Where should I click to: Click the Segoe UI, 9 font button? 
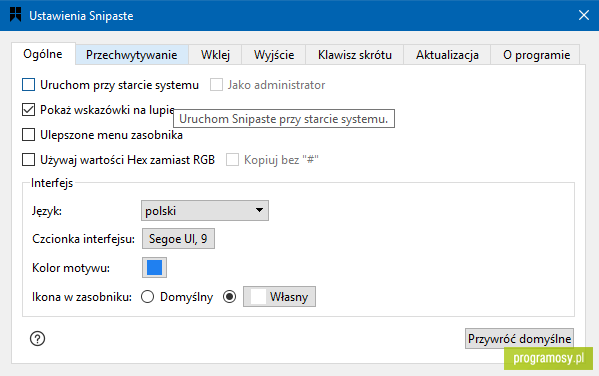178,239
